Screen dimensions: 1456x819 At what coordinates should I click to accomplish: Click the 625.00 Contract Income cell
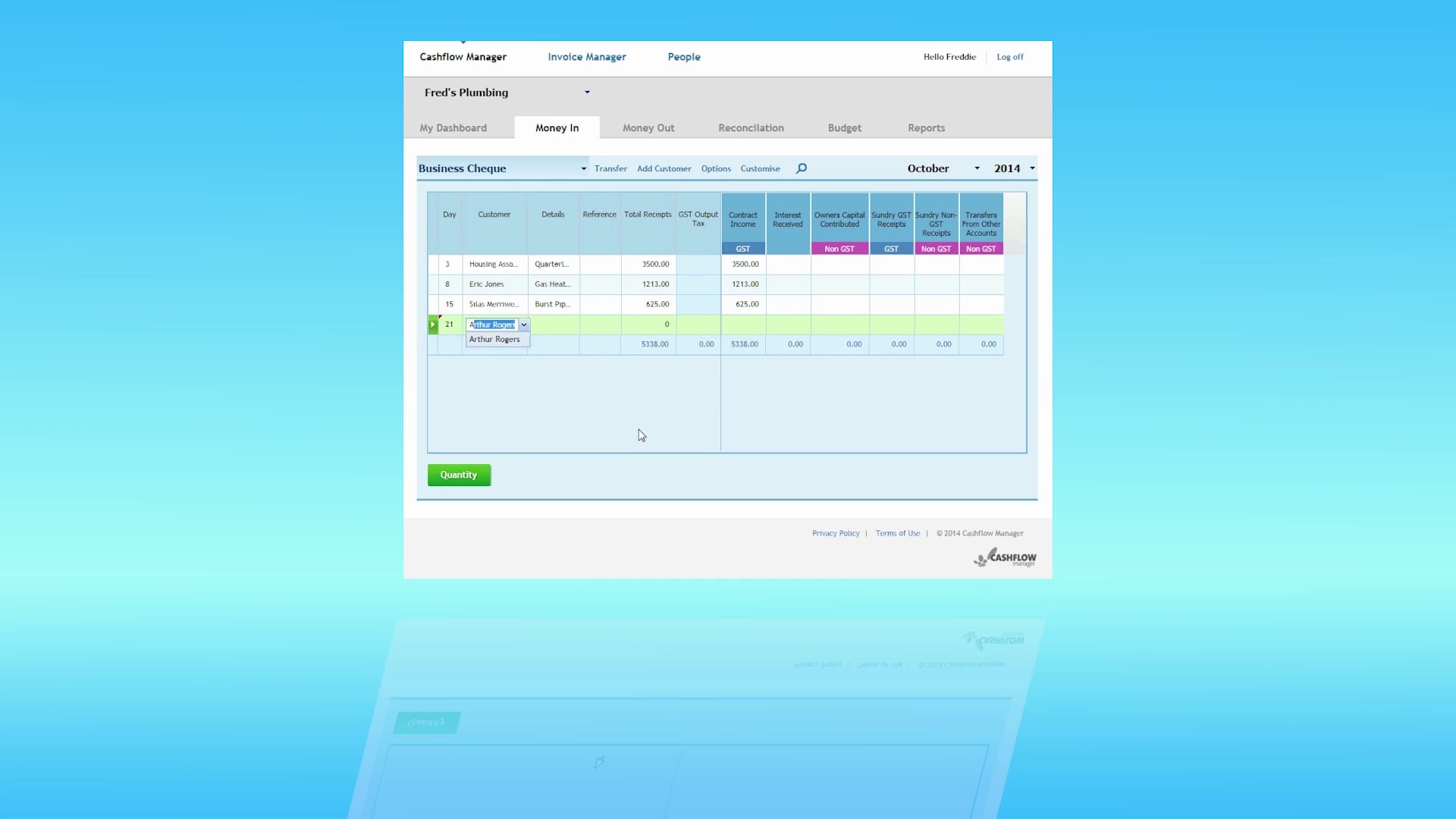click(x=743, y=304)
